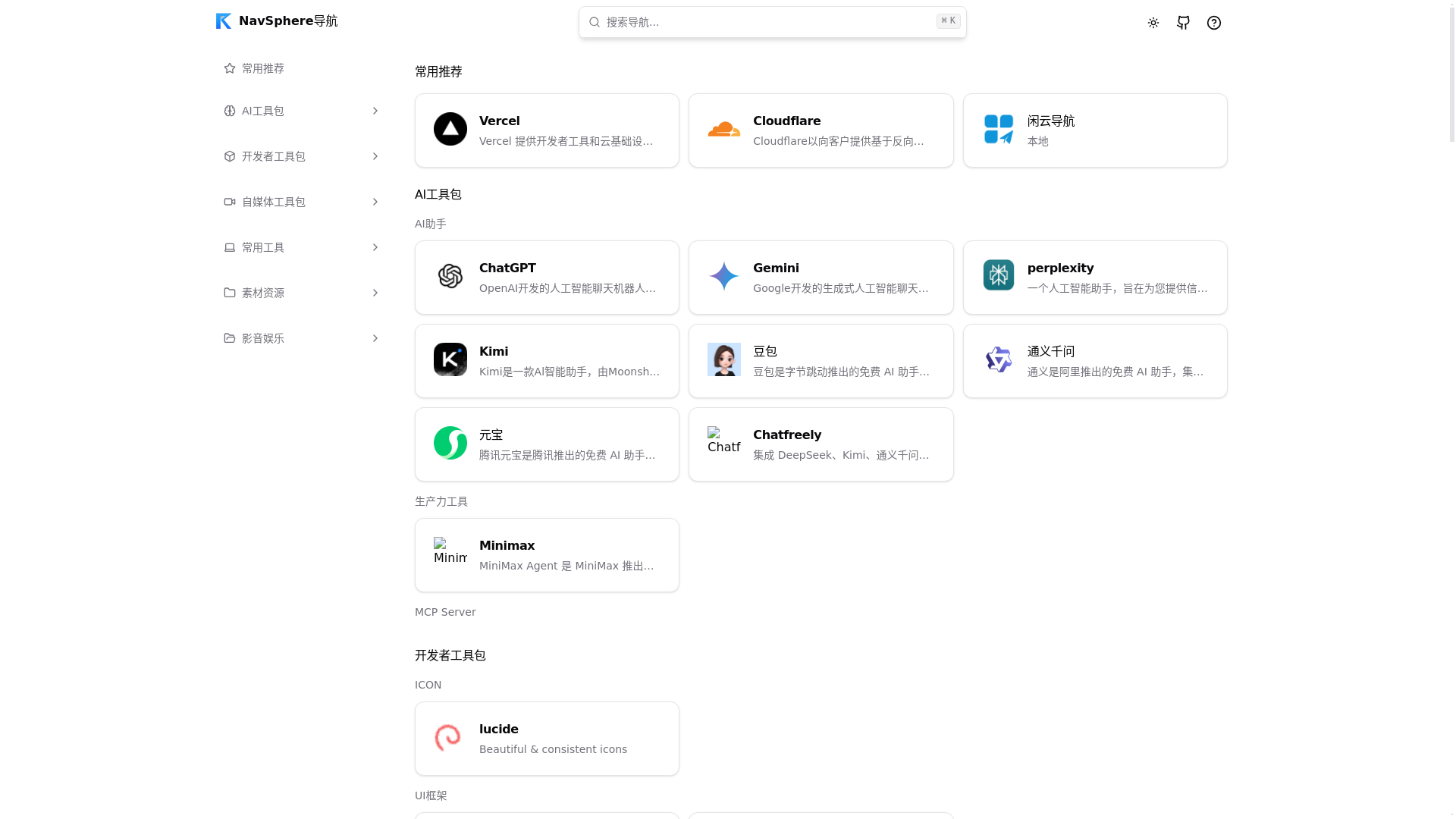Click the 'UI框架' subsection heading

click(x=431, y=795)
